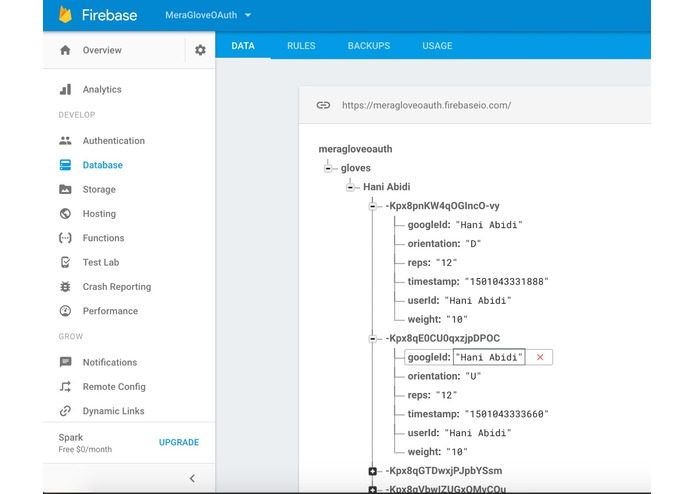Image resolution: width=695 pixels, height=494 pixels.
Task: Click the Notifications message icon
Action: 65,362
